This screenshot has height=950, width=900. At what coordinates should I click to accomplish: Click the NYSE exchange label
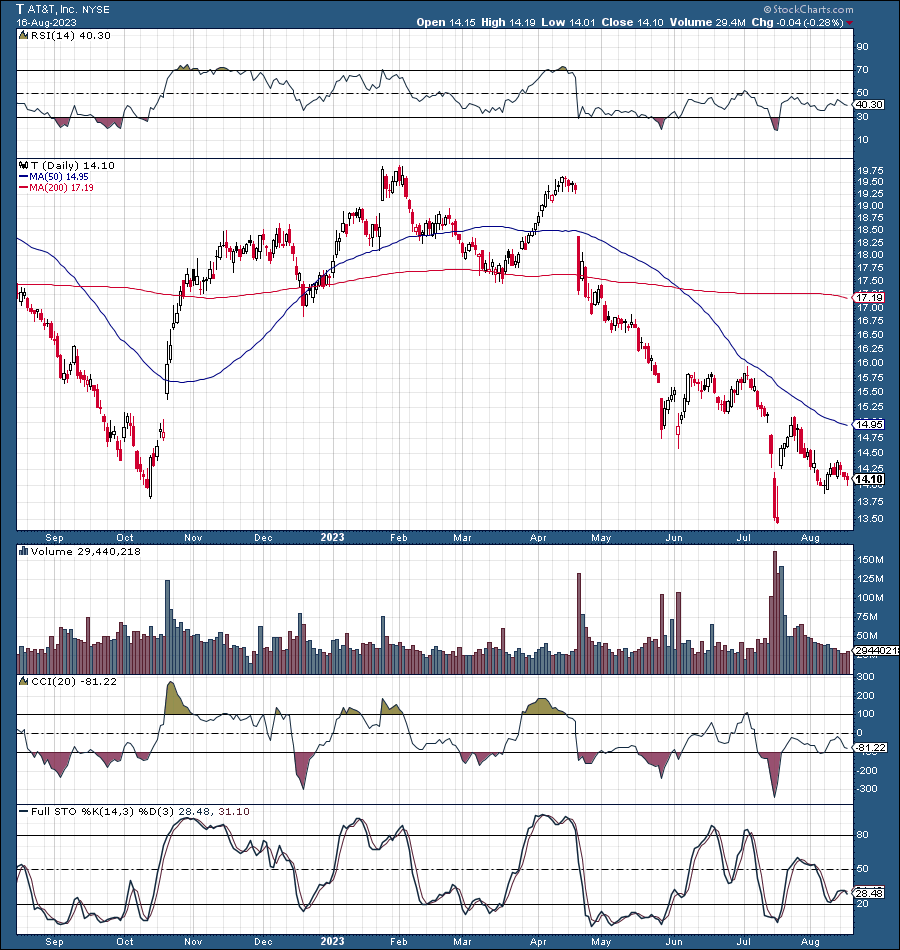pos(96,10)
